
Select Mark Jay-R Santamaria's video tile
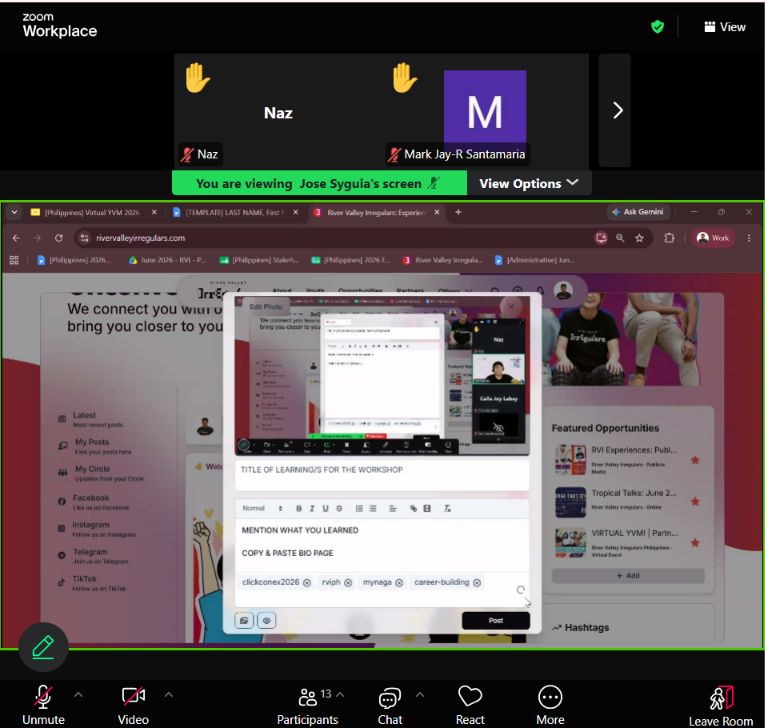pos(485,110)
